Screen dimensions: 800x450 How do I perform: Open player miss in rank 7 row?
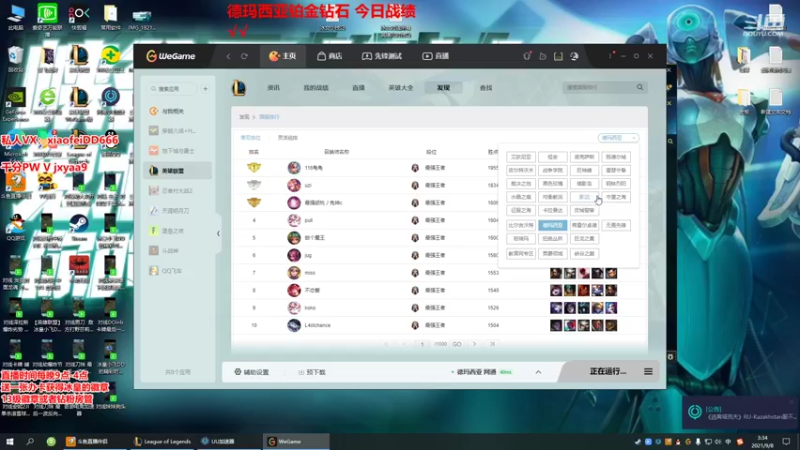[x=310, y=273]
